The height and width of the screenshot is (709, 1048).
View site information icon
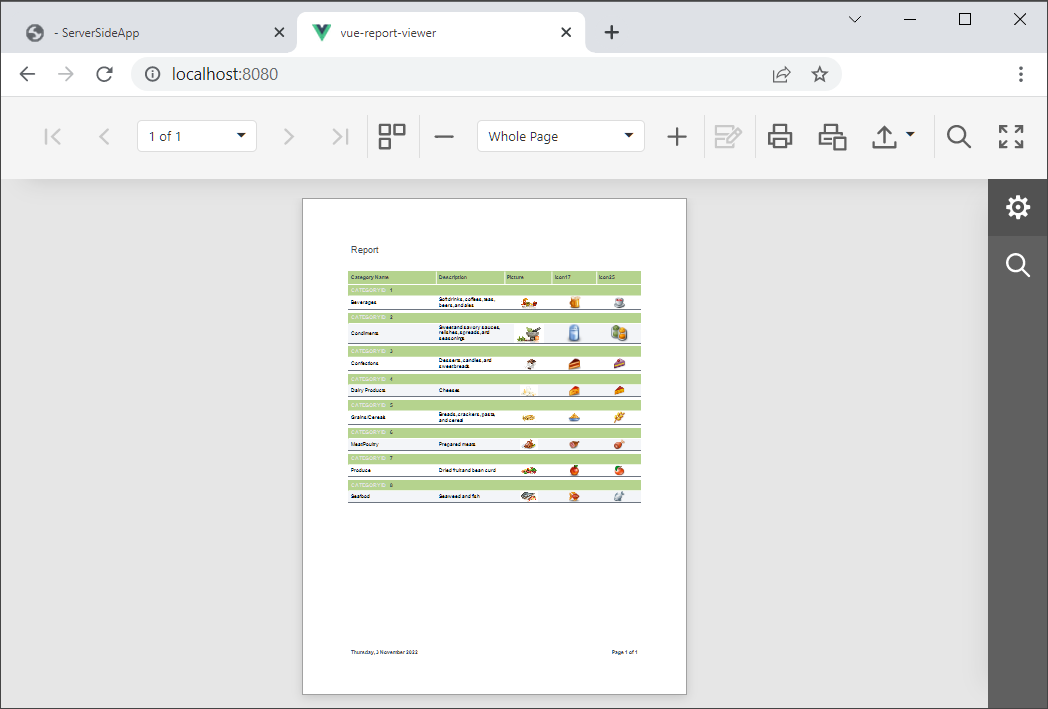click(153, 74)
